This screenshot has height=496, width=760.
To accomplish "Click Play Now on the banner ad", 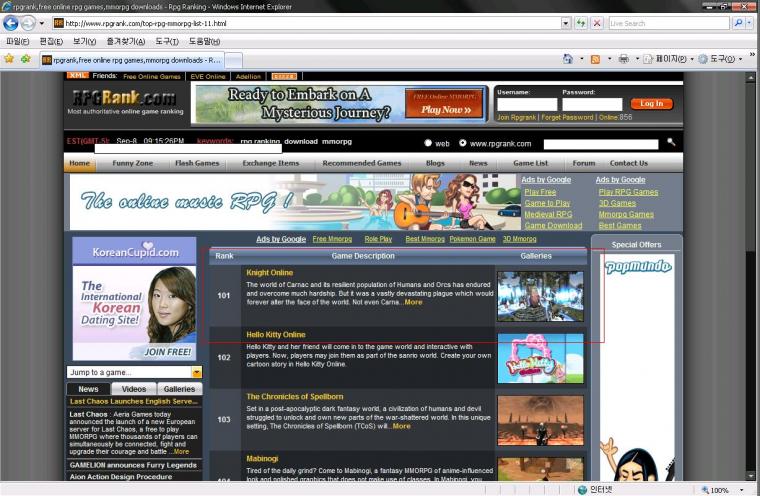I will click(x=445, y=110).
